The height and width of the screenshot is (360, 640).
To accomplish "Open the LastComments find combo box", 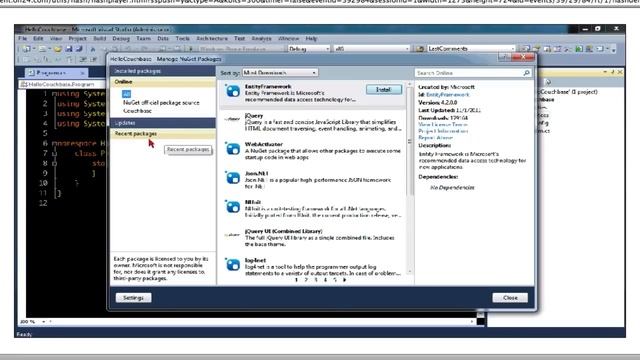I will coord(471,49).
